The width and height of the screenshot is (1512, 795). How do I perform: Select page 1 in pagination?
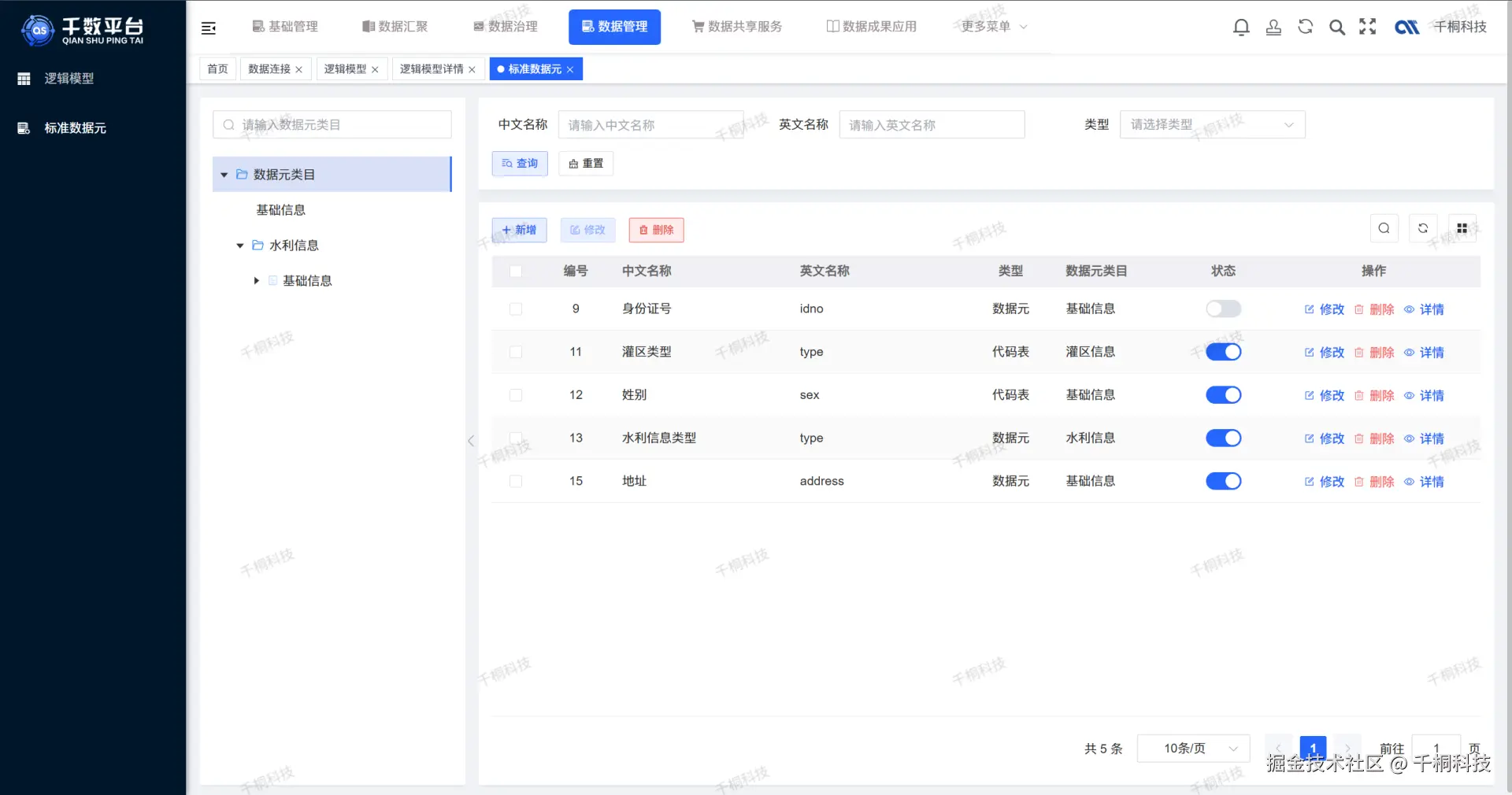point(1313,749)
